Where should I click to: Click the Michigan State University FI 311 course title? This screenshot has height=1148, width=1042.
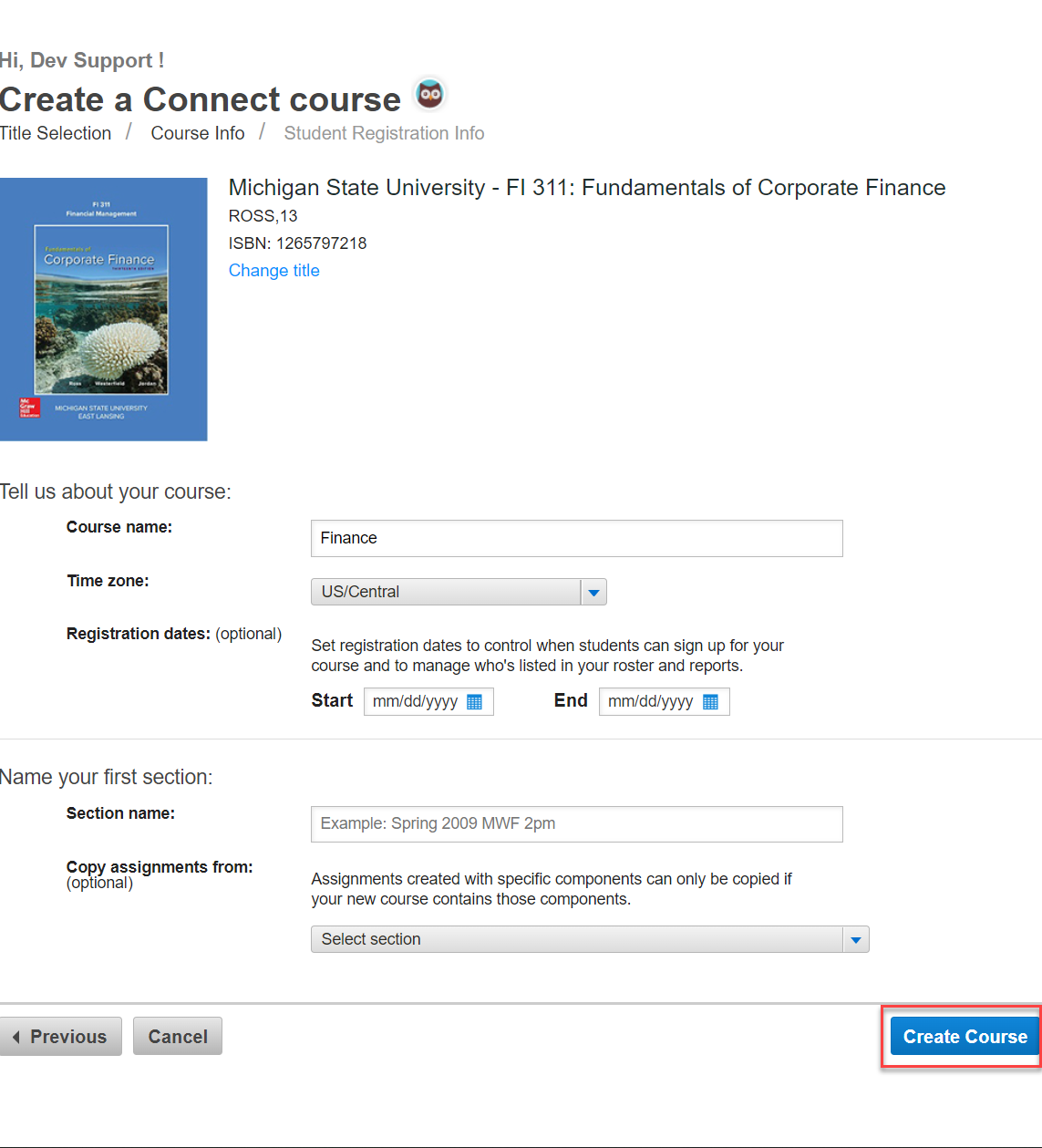tap(587, 188)
